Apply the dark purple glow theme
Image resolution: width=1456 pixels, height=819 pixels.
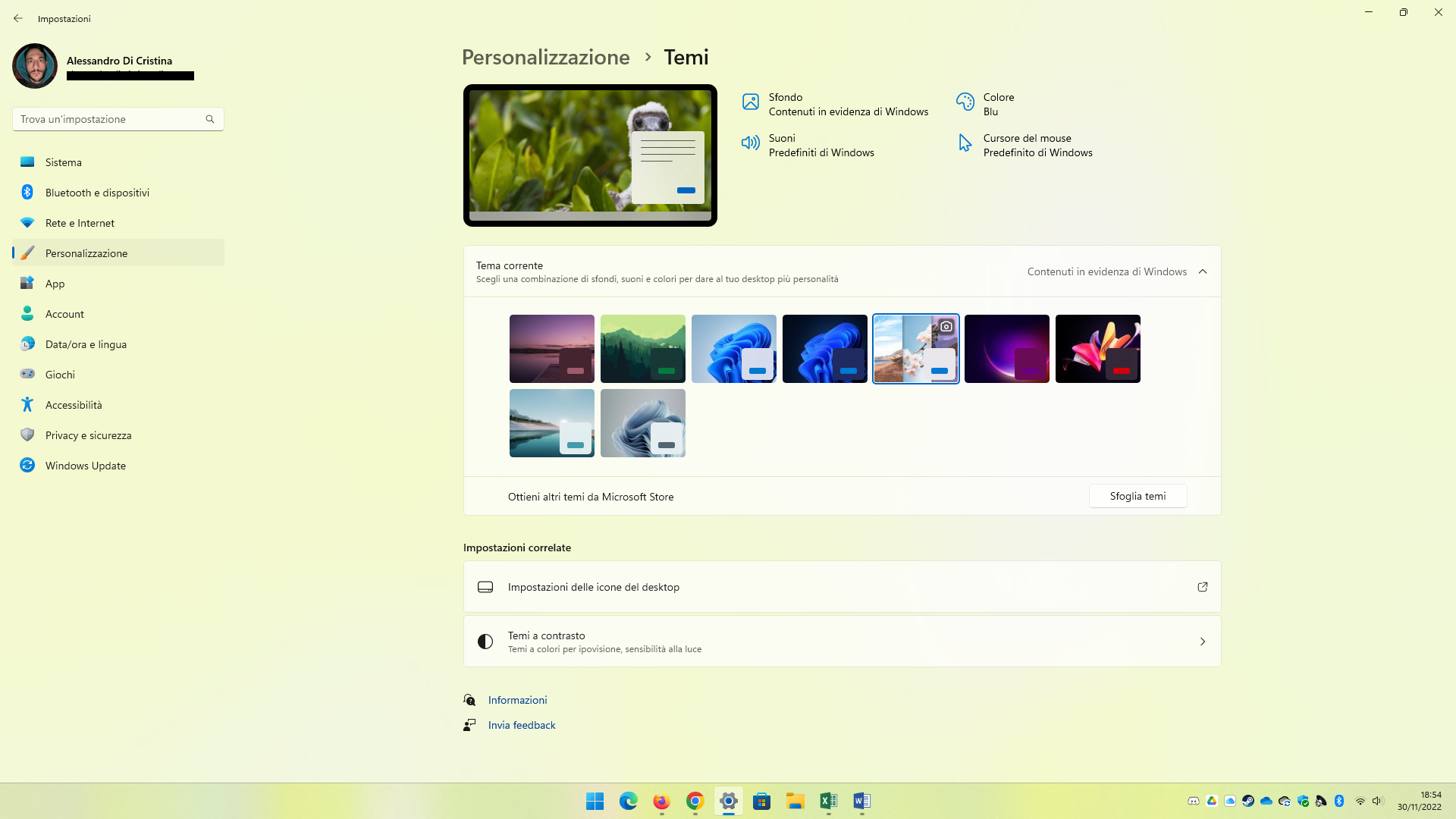[1006, 349]
